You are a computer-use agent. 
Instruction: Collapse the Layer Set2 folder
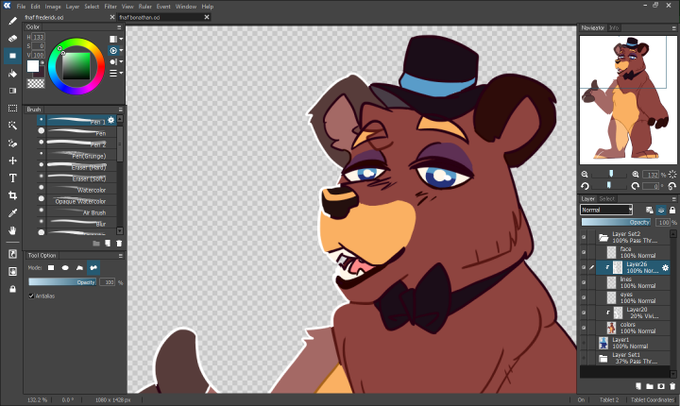click(x=603, y=237)
